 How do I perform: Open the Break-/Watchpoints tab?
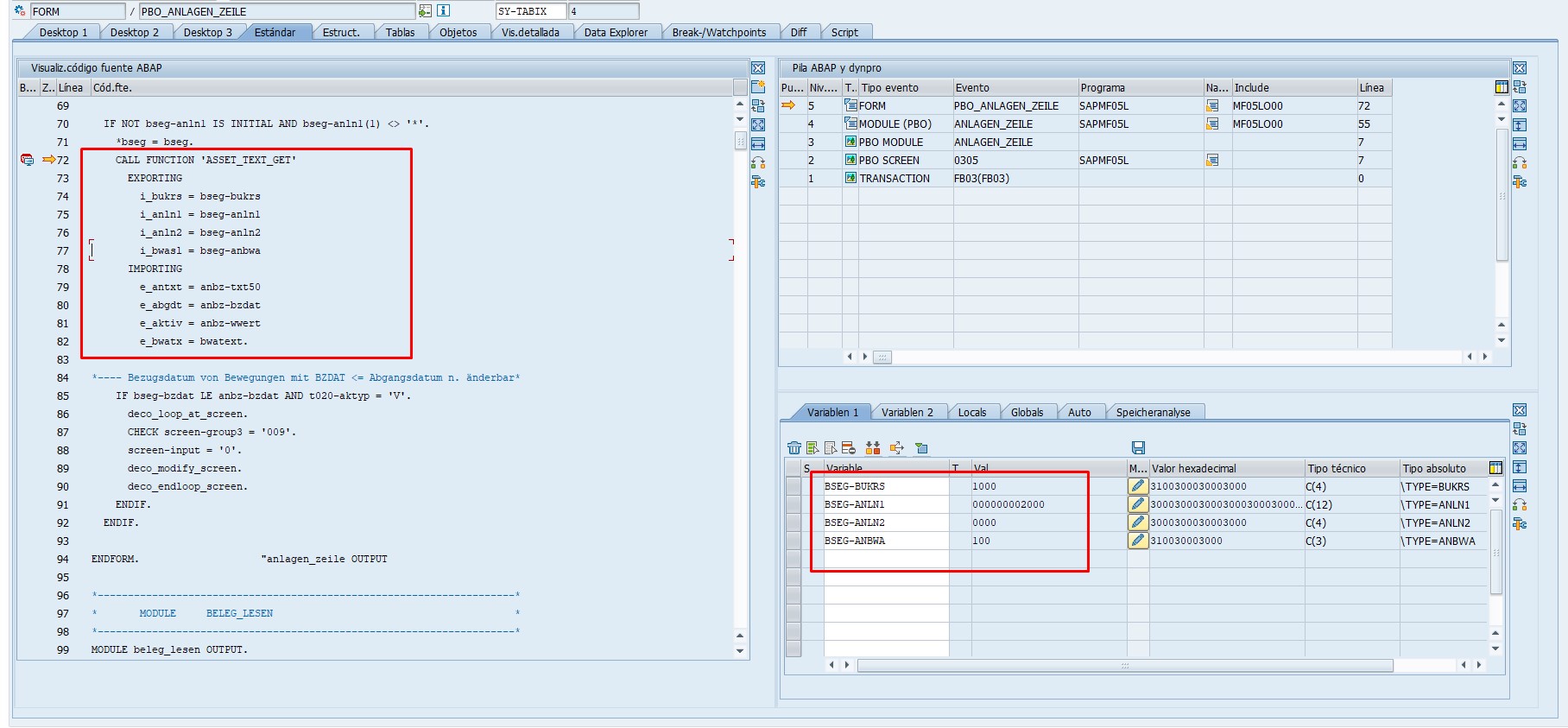tap(718, 32)
